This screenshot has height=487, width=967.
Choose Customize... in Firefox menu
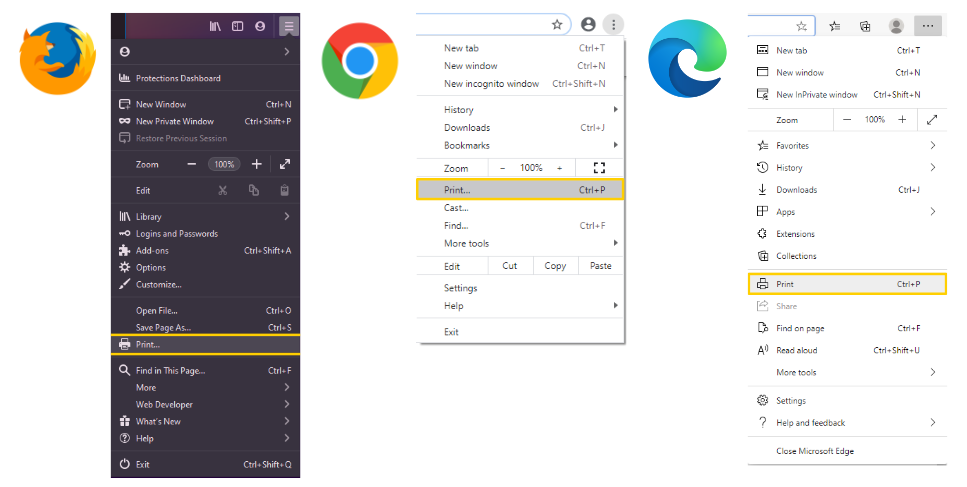205,285
